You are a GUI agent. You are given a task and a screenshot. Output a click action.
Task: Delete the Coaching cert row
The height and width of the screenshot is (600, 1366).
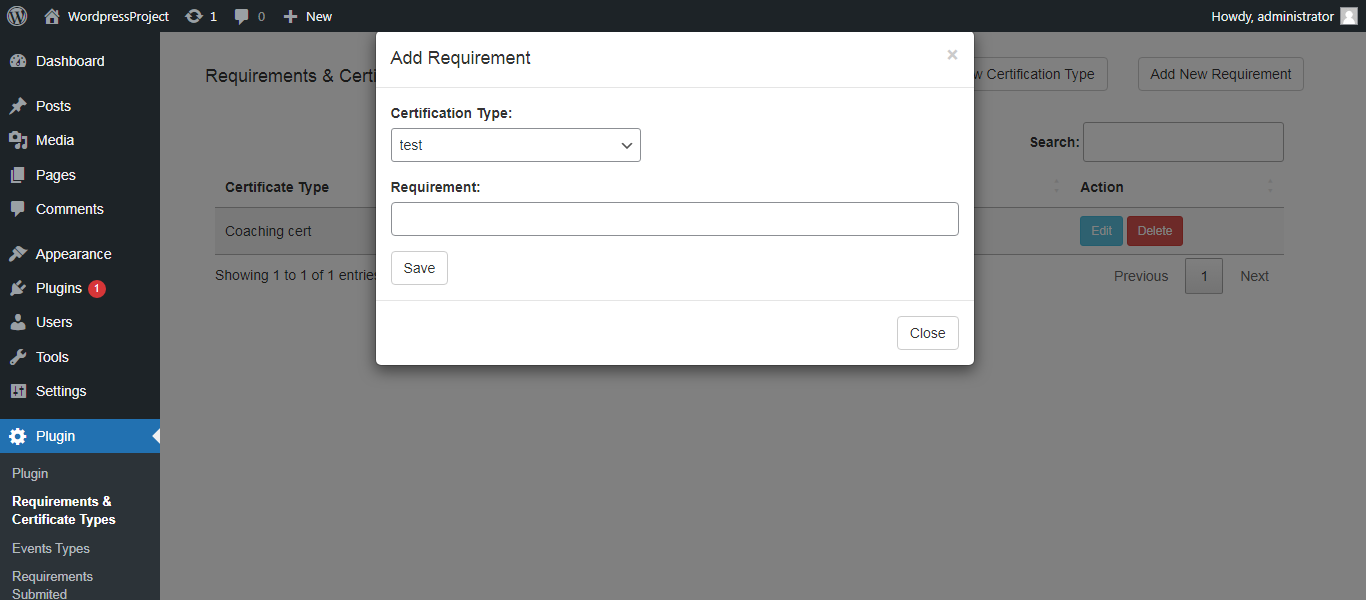[1154, 230]
